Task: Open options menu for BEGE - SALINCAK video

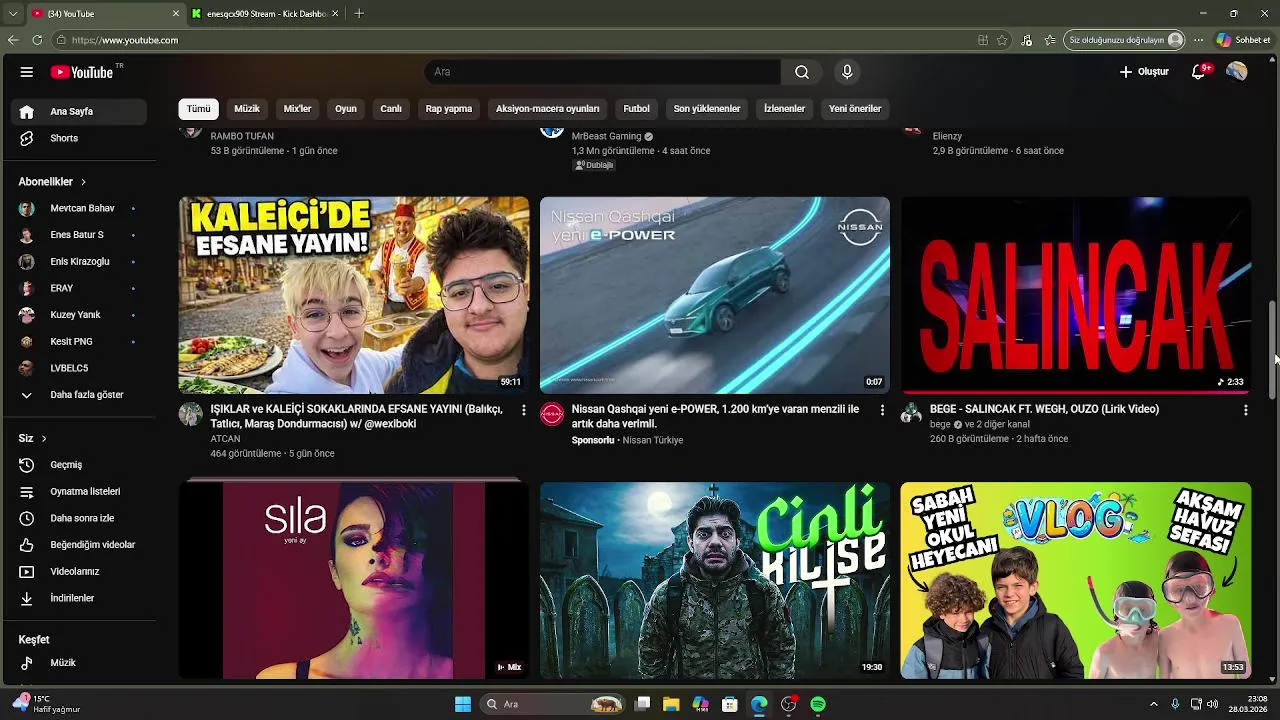Action: coord(1245,410)
